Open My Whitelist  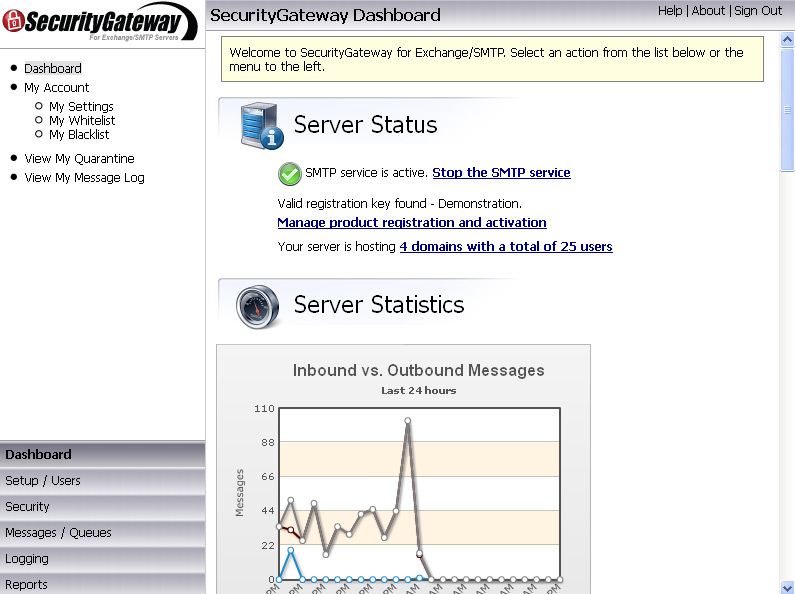coord(82,121)
